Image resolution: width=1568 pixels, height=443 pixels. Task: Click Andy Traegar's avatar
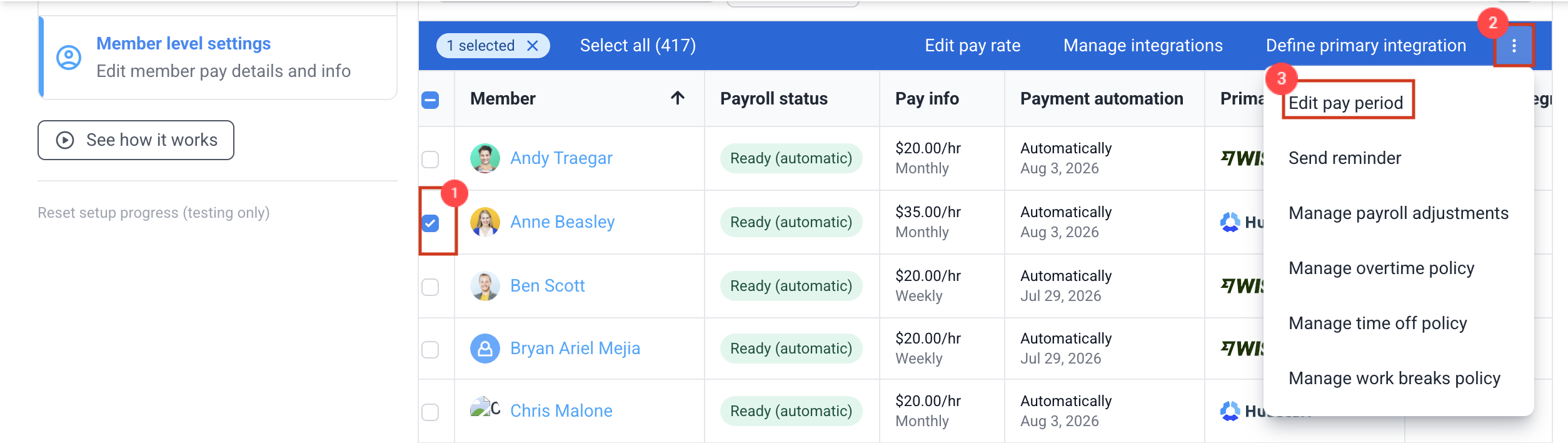(485, 158)
